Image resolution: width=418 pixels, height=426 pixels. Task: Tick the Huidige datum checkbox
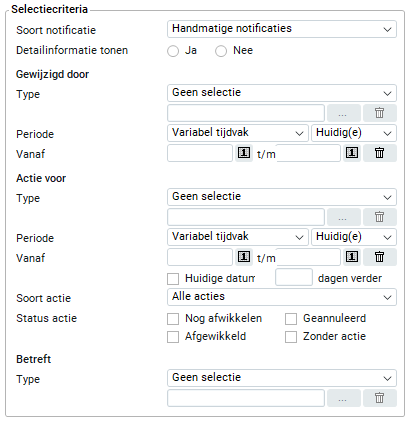pyautogui.click(x=173, y=279)
